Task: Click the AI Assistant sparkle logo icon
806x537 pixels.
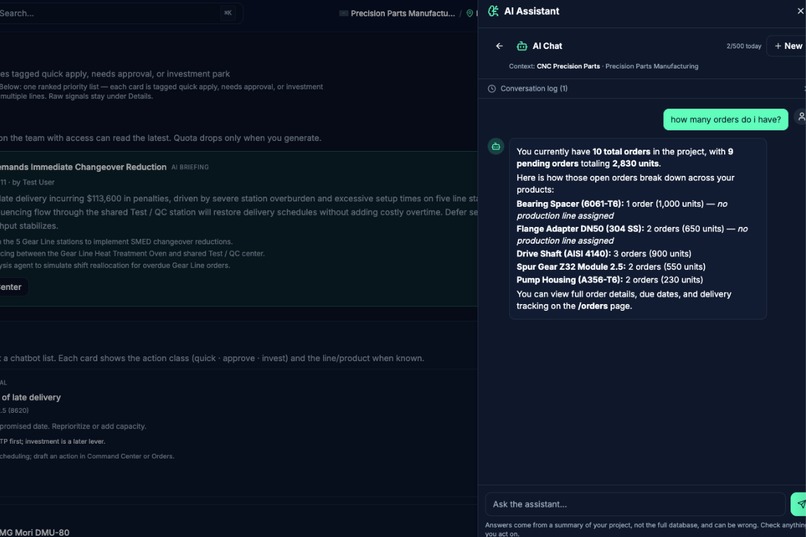Action: (x=493, y=11)
